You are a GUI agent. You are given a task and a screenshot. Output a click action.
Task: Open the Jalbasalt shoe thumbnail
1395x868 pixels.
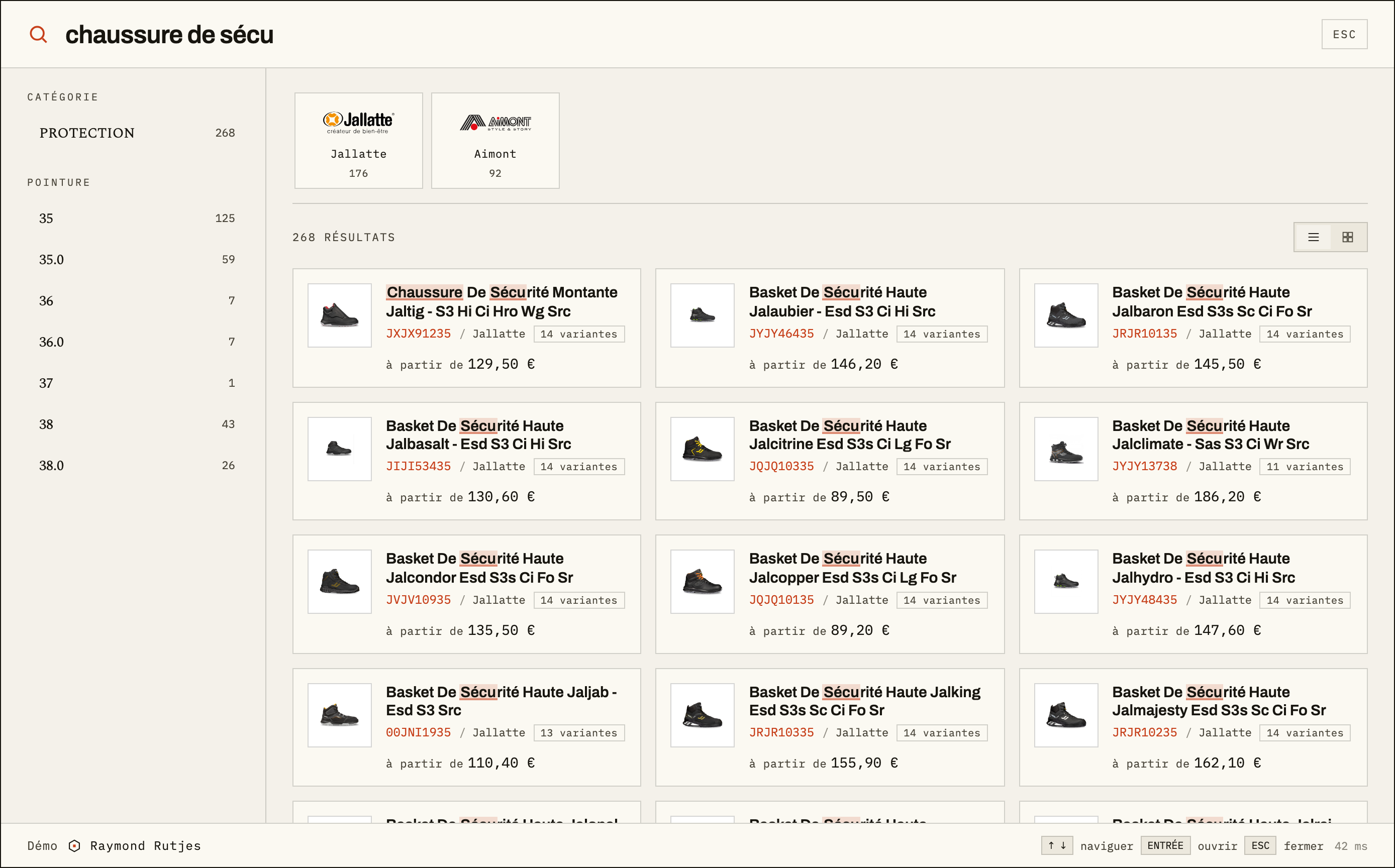coord(339,449)
